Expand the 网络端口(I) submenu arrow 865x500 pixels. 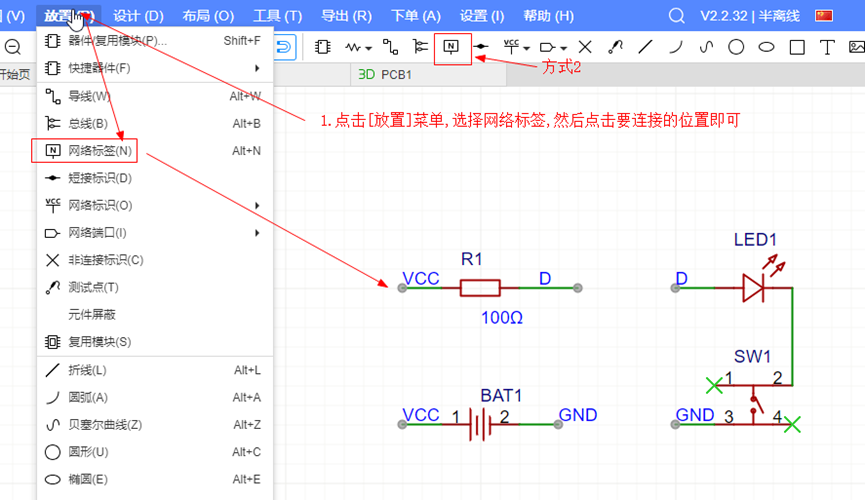(x=257, y=233)
